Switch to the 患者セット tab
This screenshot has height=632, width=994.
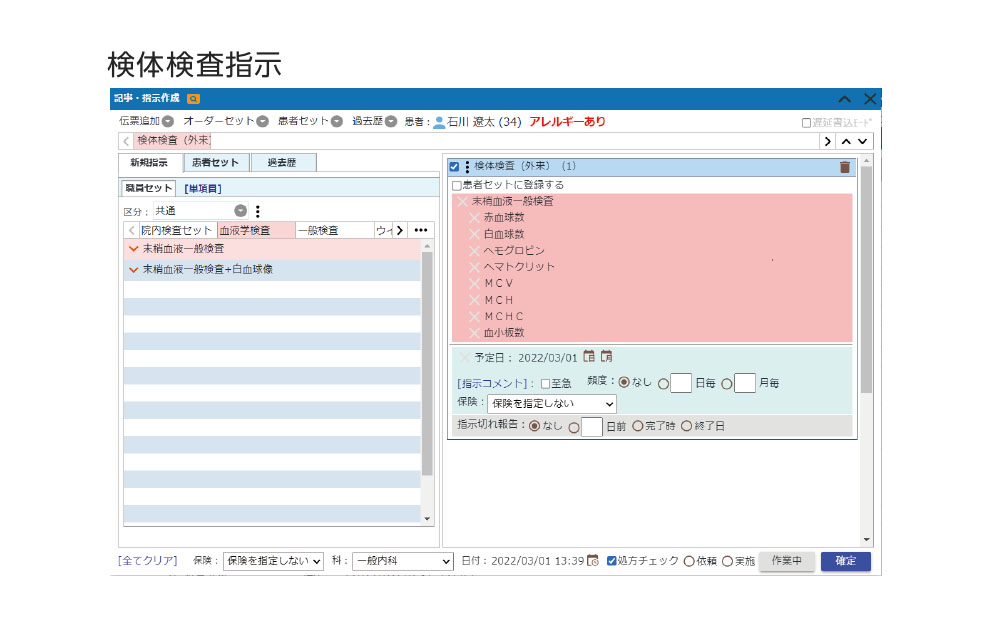(x=215, y=163)
